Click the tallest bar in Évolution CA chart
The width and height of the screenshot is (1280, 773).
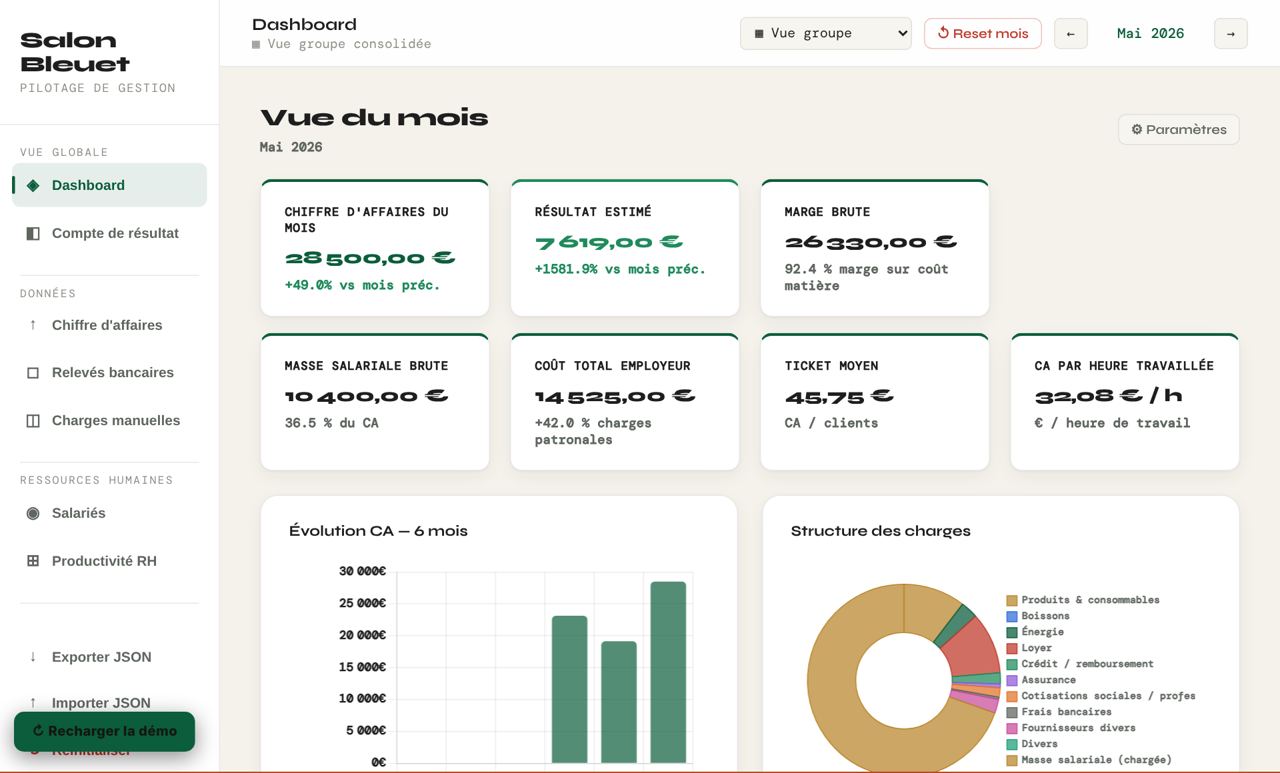click(x=668, y=672)
